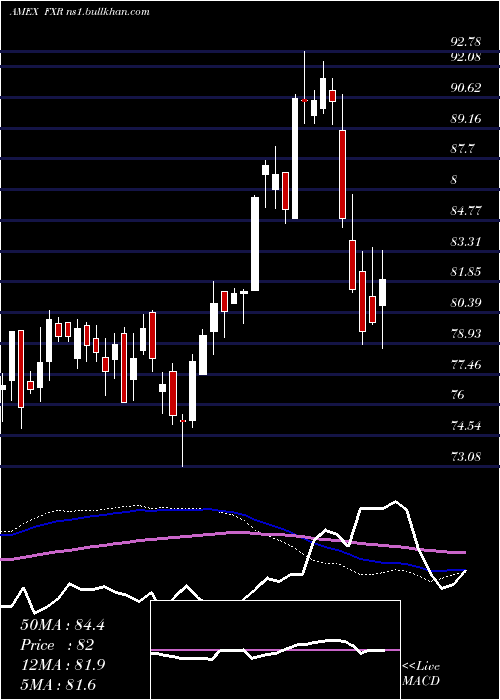Viewport: 500px width, 700px height.
Task: Click the 76 price axis label
Action: (458, 395)
